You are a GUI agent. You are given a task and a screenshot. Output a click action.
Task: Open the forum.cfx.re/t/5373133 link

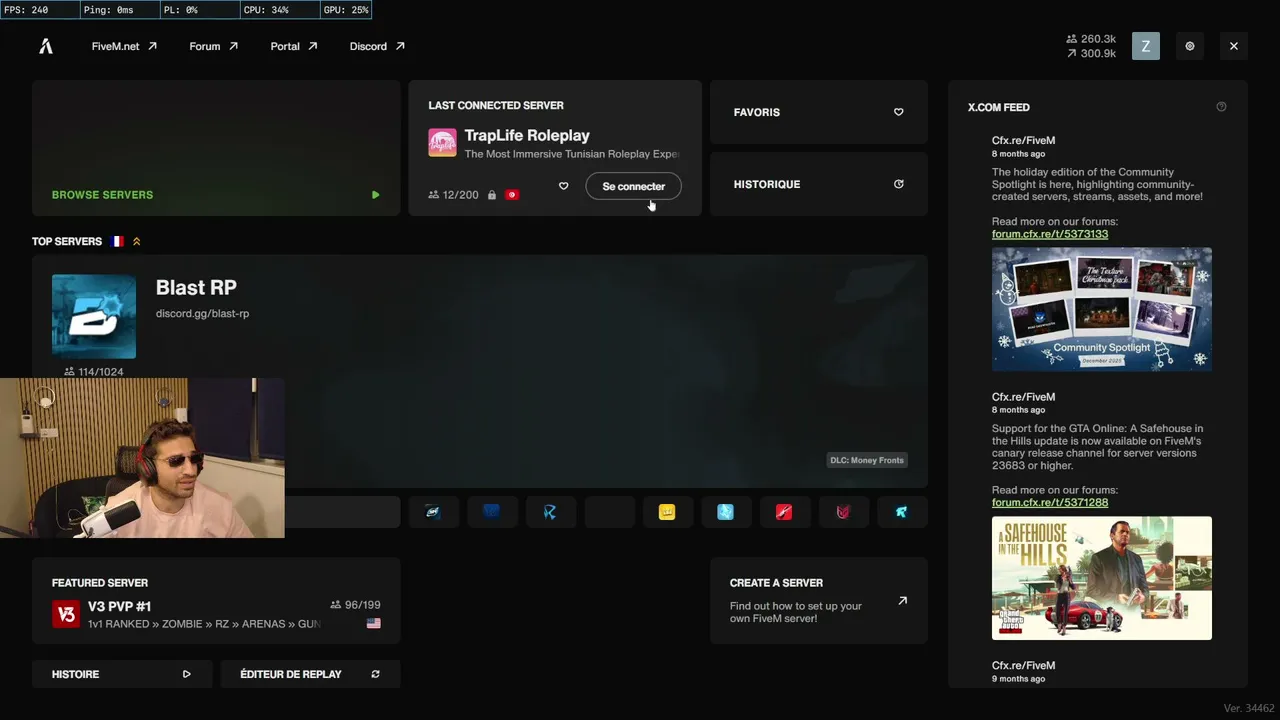(1050, 234)
